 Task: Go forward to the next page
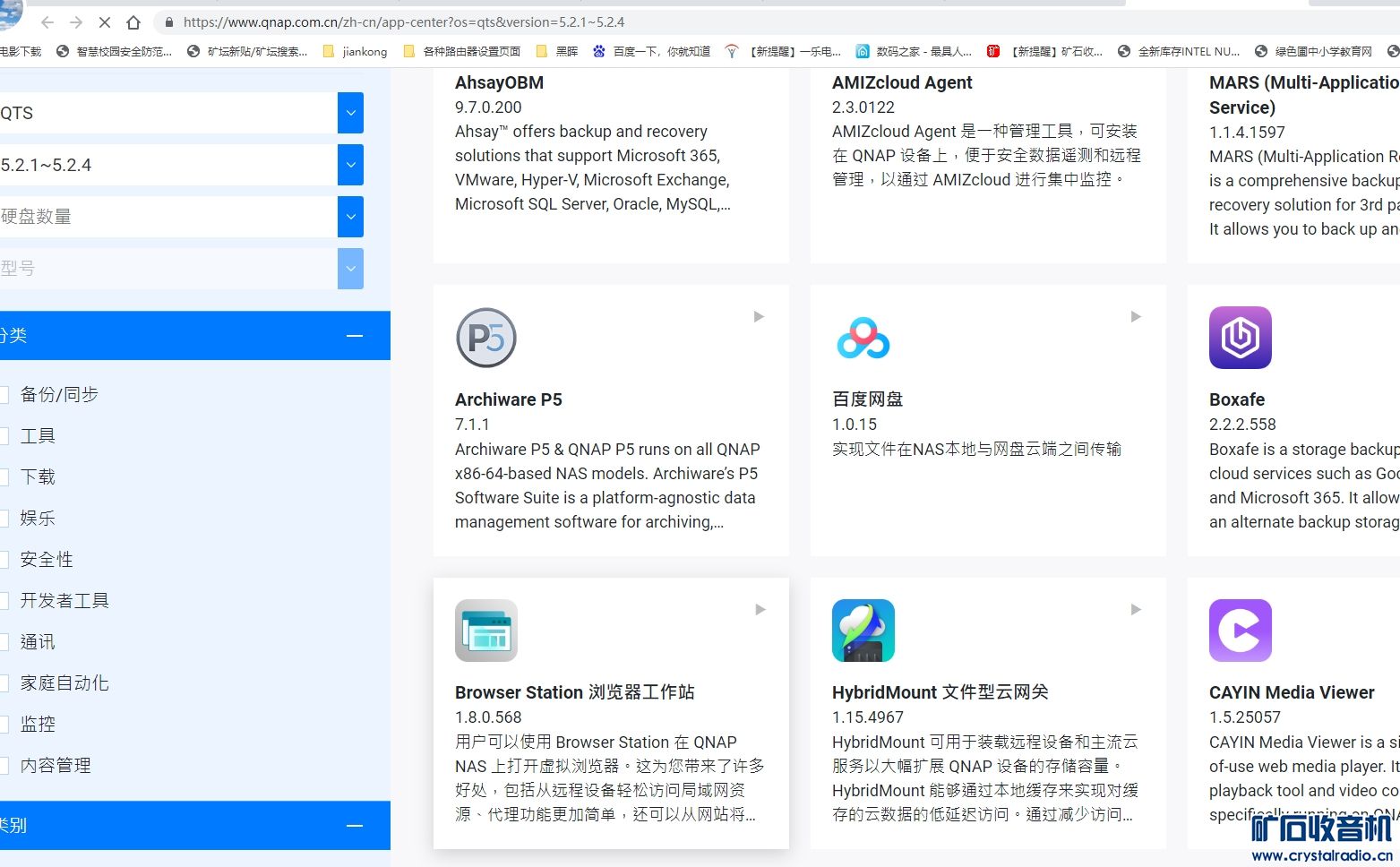76,22
